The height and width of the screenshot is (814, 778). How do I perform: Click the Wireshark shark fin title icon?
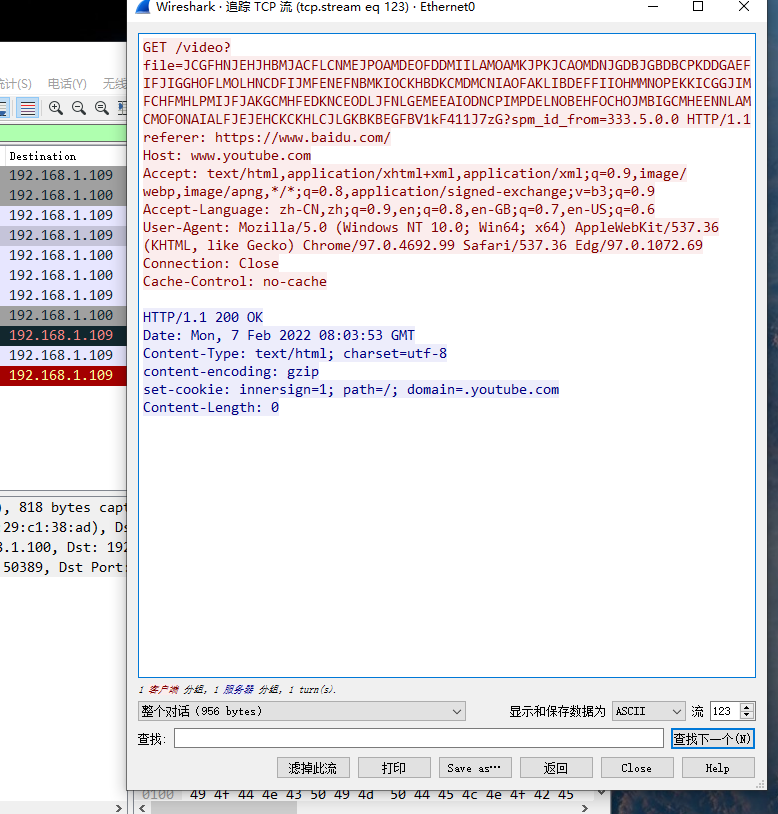tap(141, 7)
